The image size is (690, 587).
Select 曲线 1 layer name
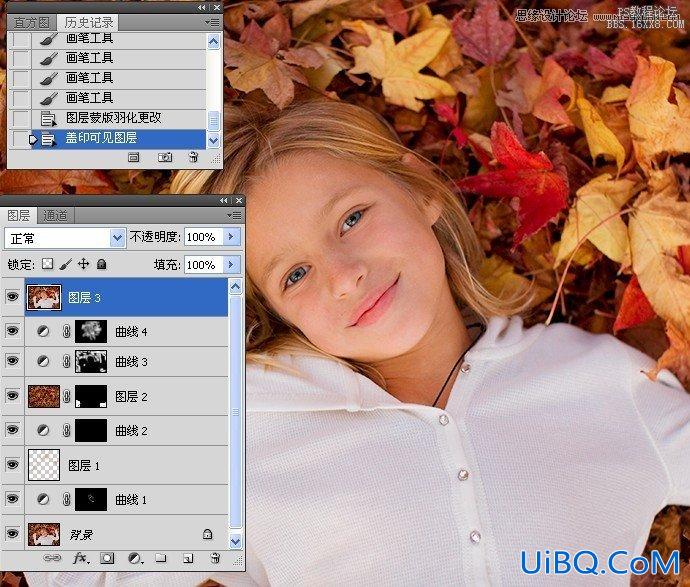[x=131, y=499]
